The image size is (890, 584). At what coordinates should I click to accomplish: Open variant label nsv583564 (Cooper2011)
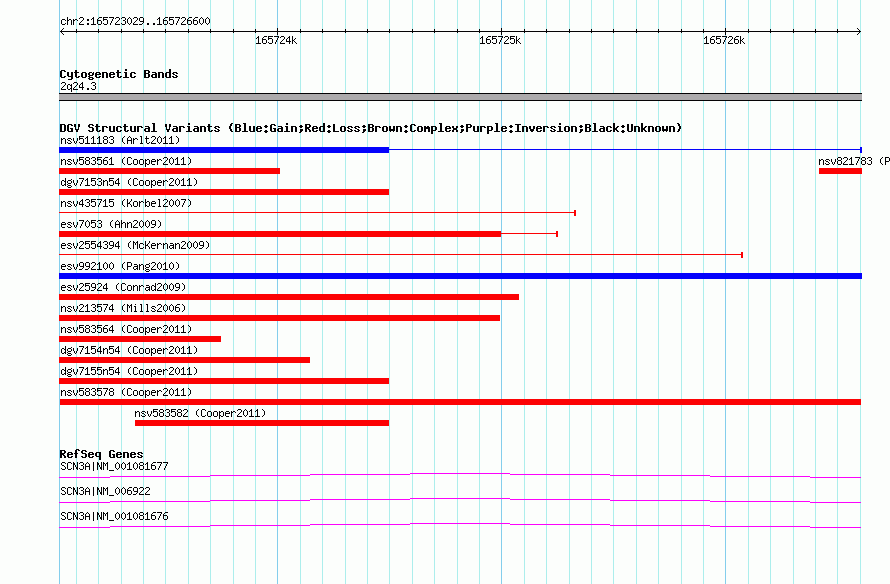tap(126, 329)
